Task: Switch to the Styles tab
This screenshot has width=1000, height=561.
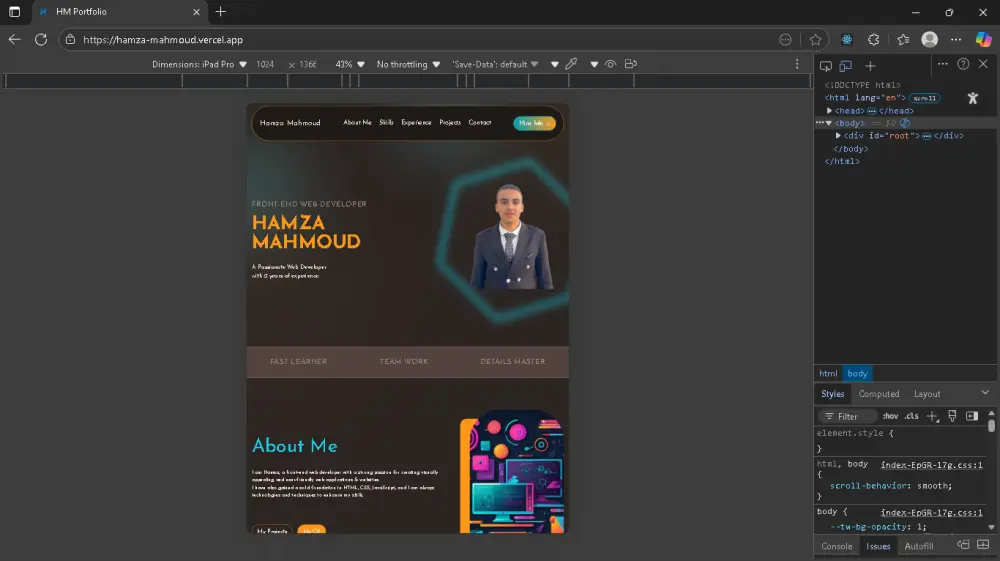Action: [832, 394]
